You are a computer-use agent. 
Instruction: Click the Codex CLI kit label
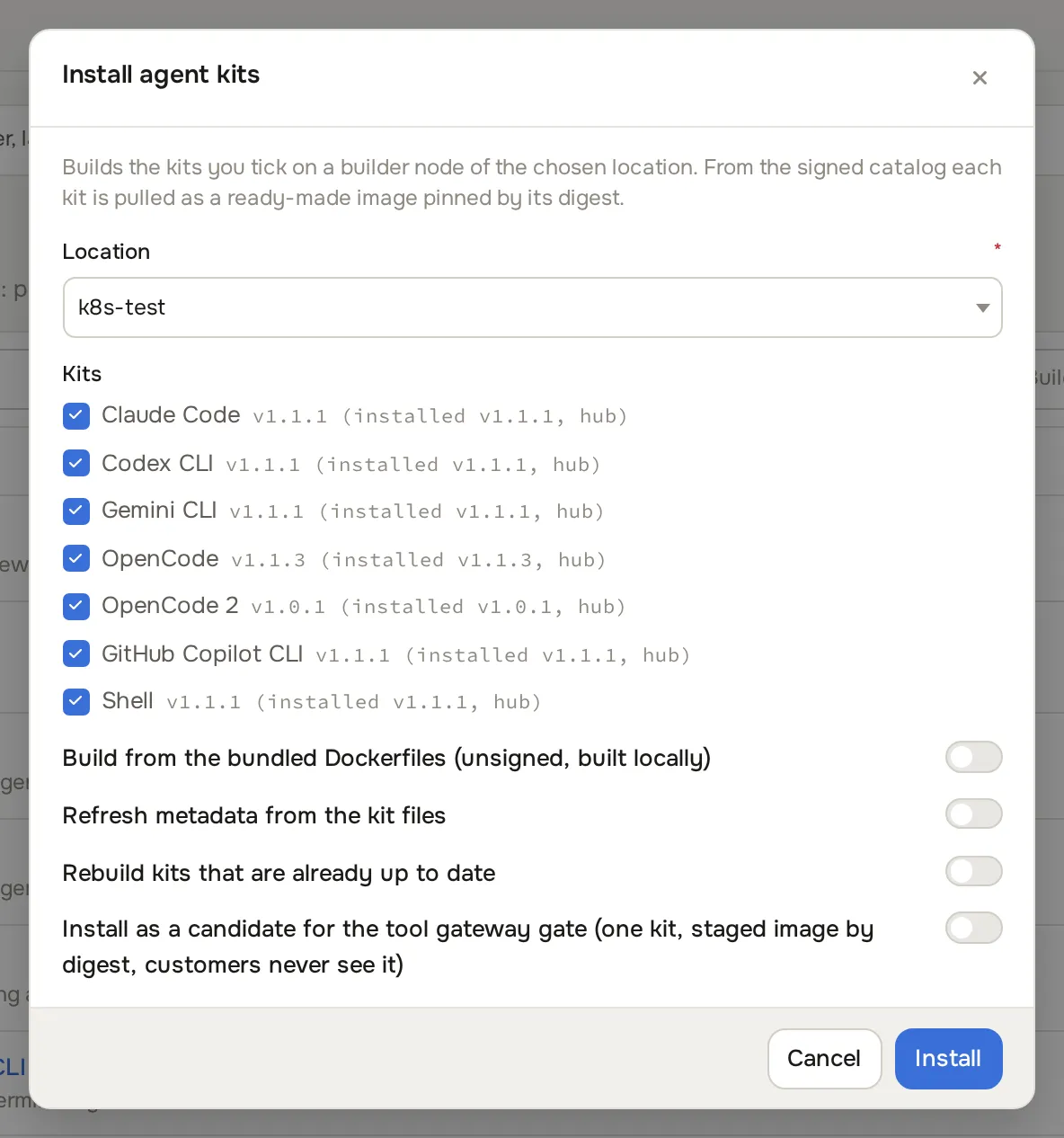tap(157, 463)
